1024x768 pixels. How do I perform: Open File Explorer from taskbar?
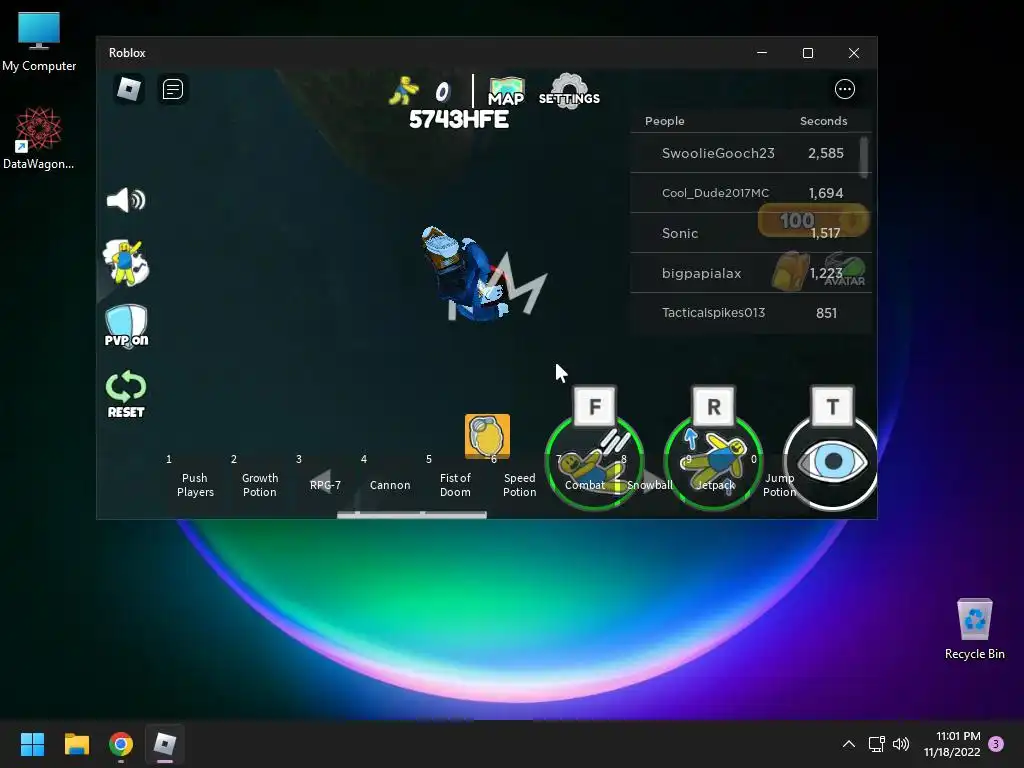76,744
